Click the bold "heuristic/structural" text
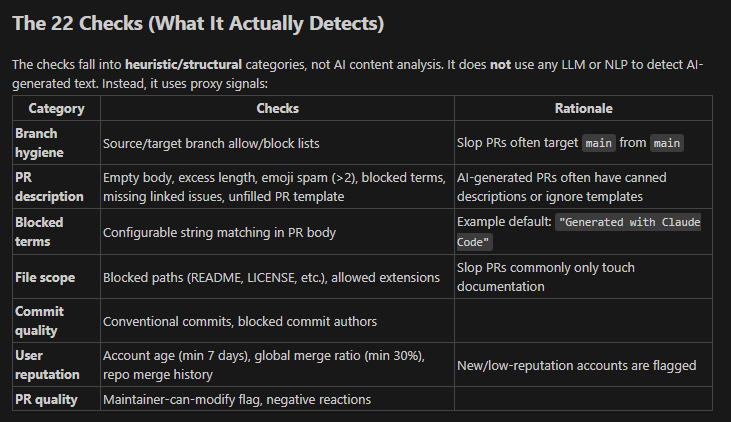 [182, 64]
